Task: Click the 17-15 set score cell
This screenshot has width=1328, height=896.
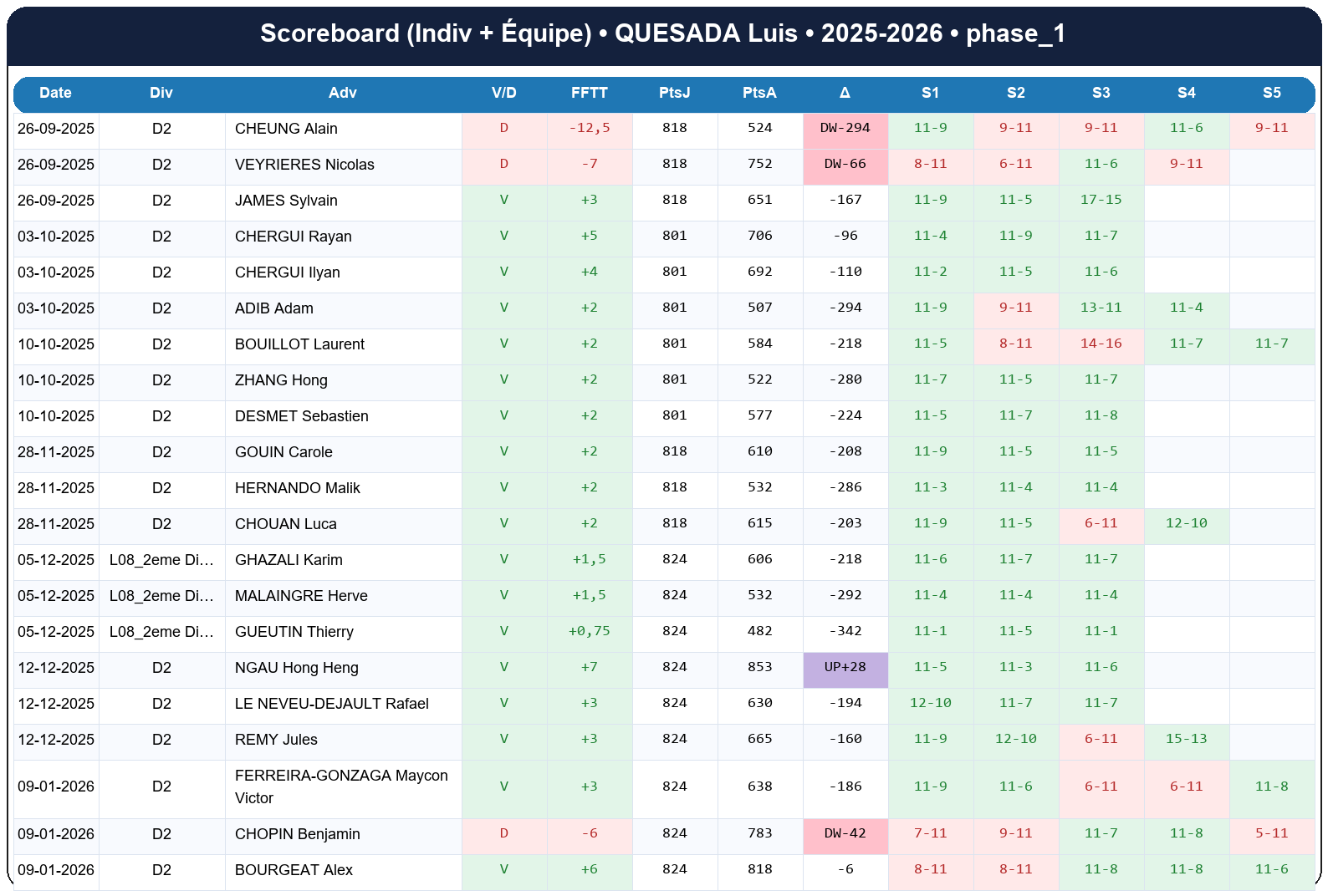Action: pos(1101,201)
